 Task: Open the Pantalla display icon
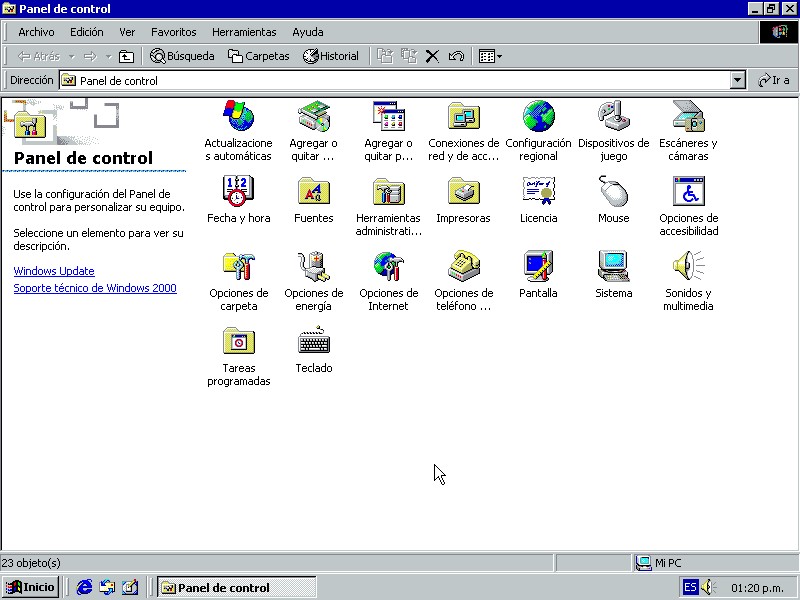[x=538, y=266]
